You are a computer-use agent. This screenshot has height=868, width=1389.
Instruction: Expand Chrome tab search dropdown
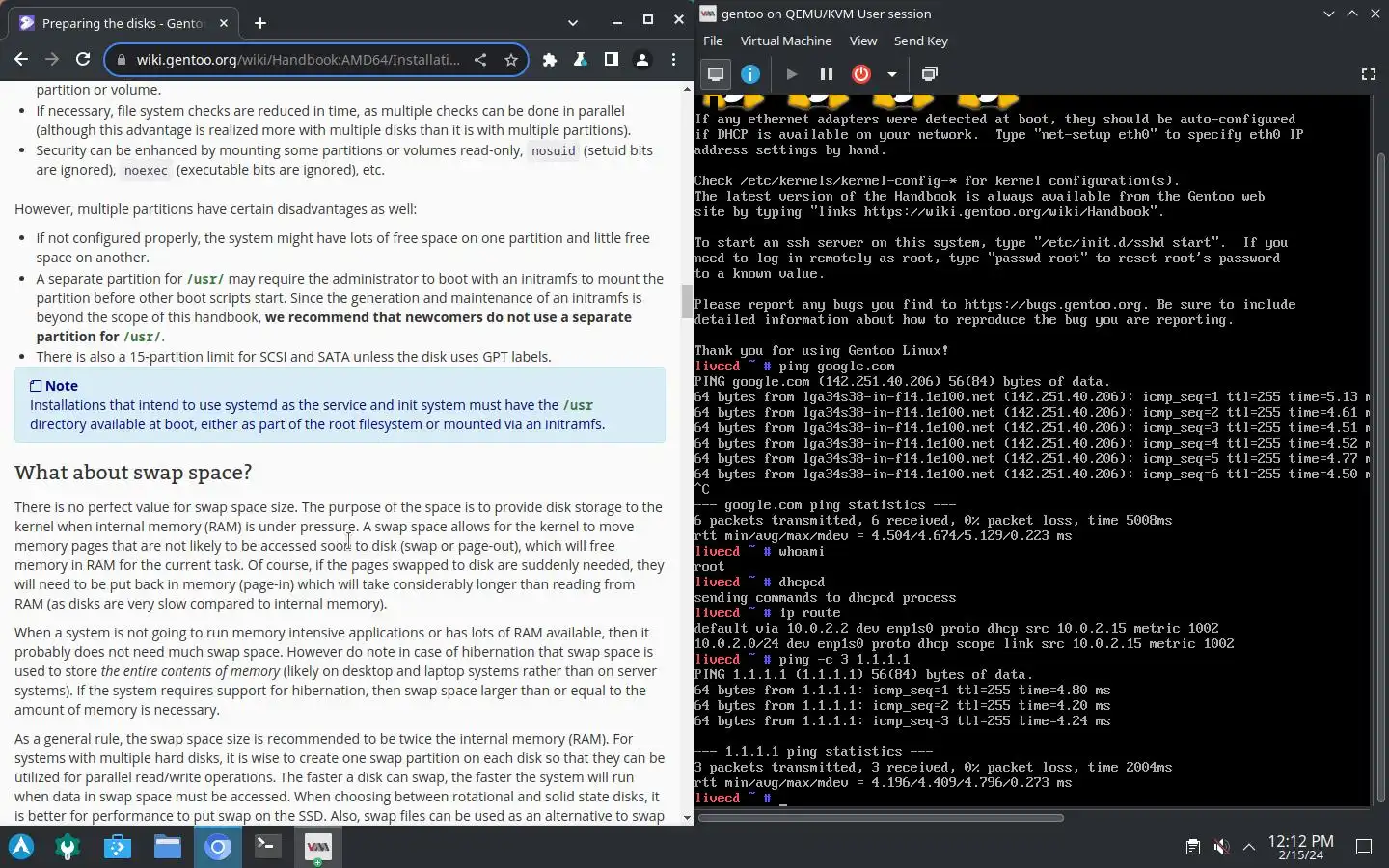572,22
